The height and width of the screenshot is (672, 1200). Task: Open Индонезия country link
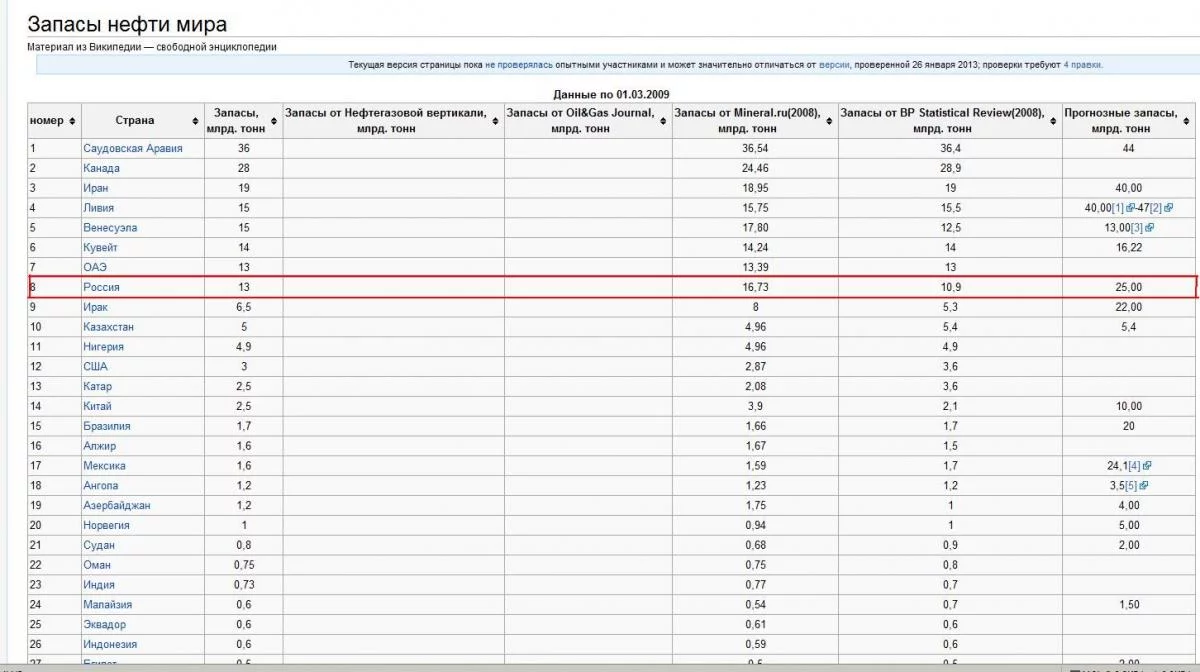(x=110, y=644)
